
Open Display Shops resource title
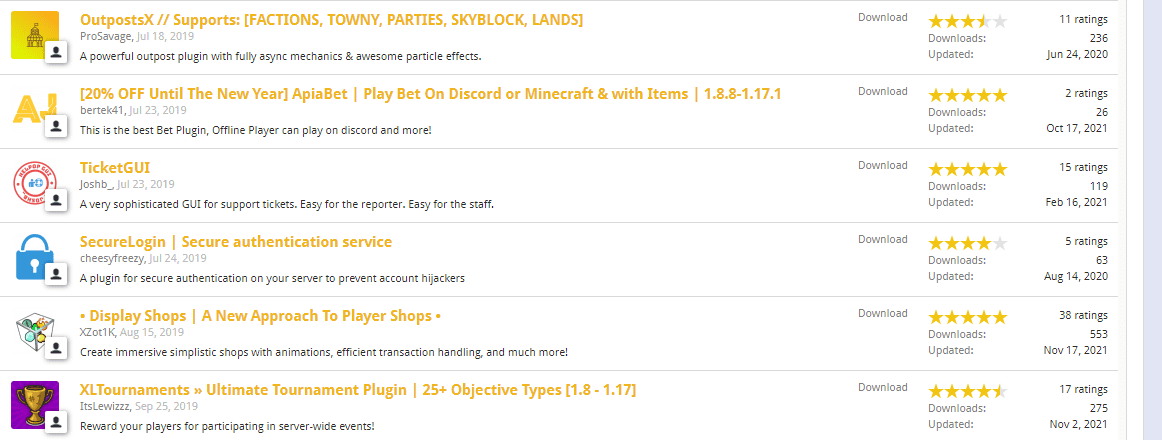tap(261, 316)
